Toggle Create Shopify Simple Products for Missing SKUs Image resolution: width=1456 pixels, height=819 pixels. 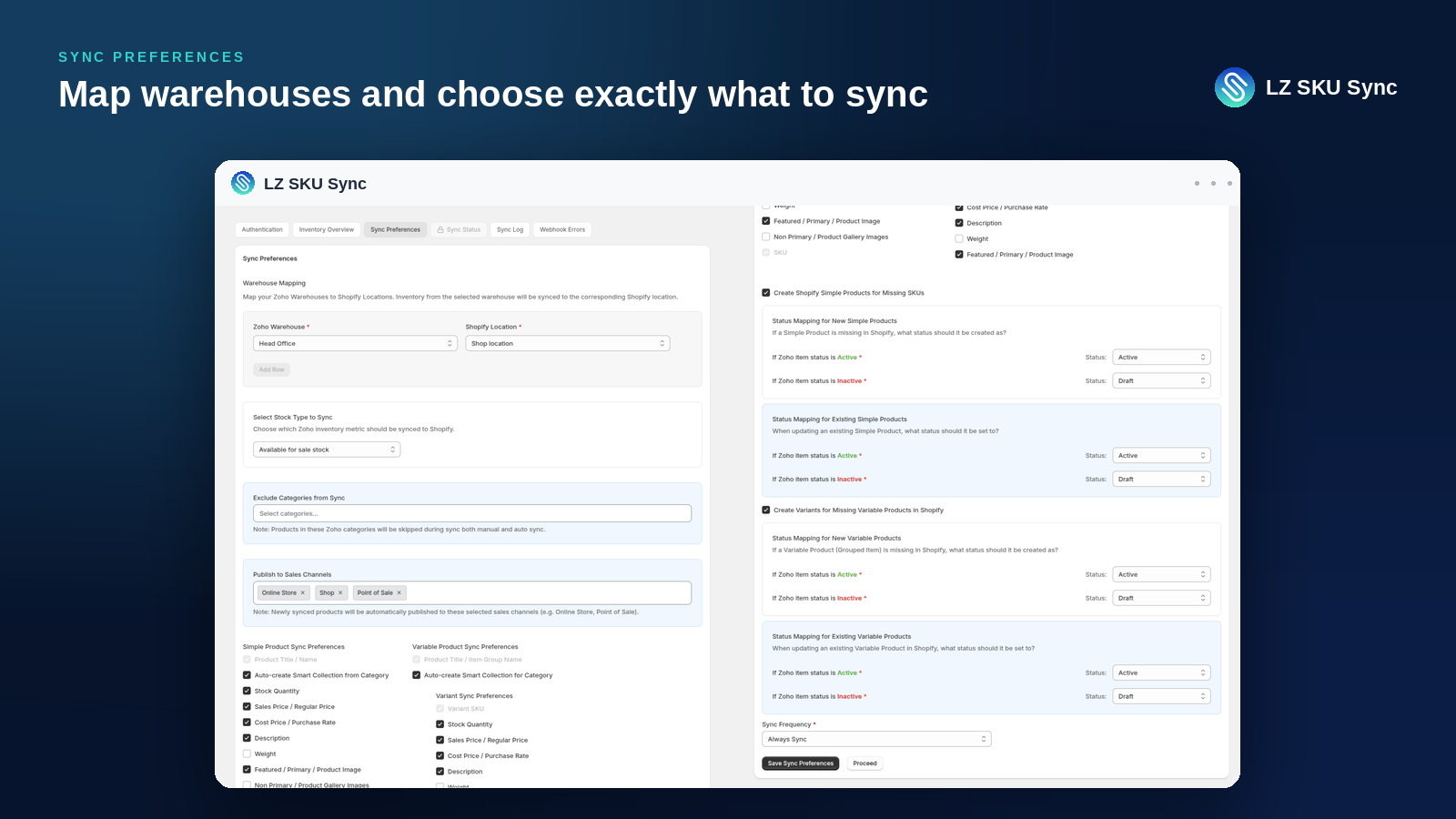coord(766,293)
